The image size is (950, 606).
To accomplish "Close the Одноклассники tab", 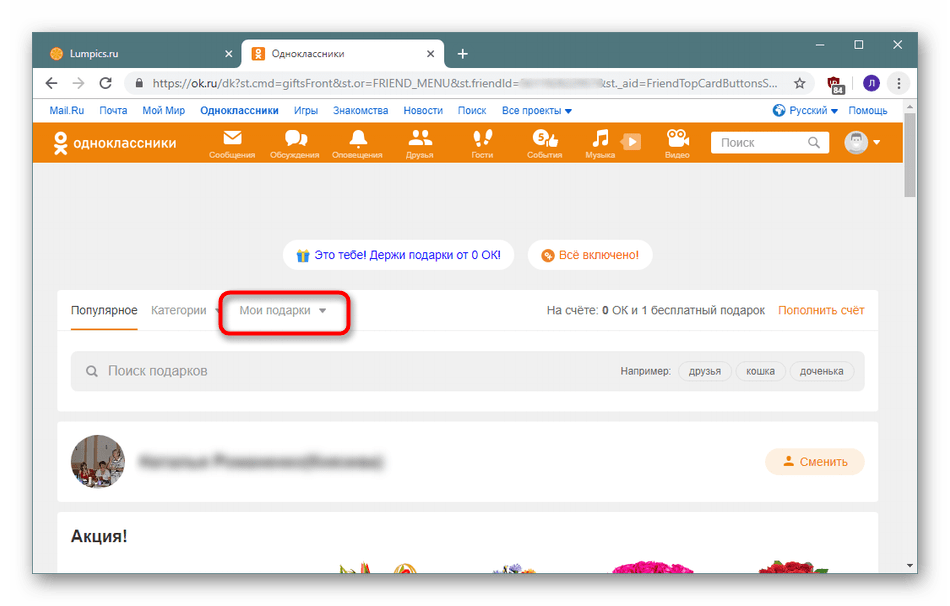I will click(430, 54).
